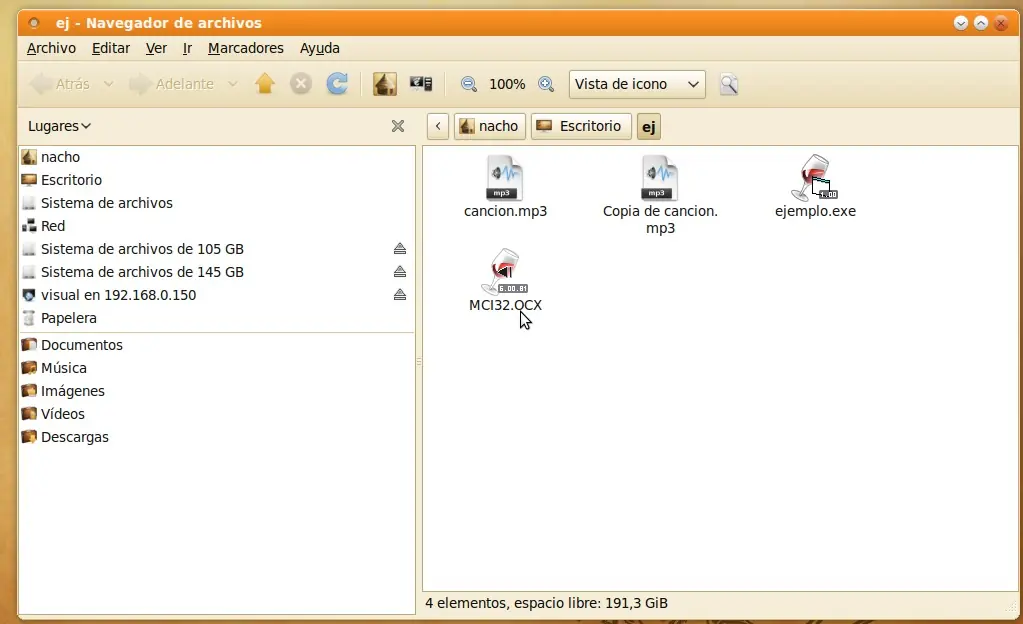
Task: Open the Vista de icono view selector
Action: click(x=637, y=84)
